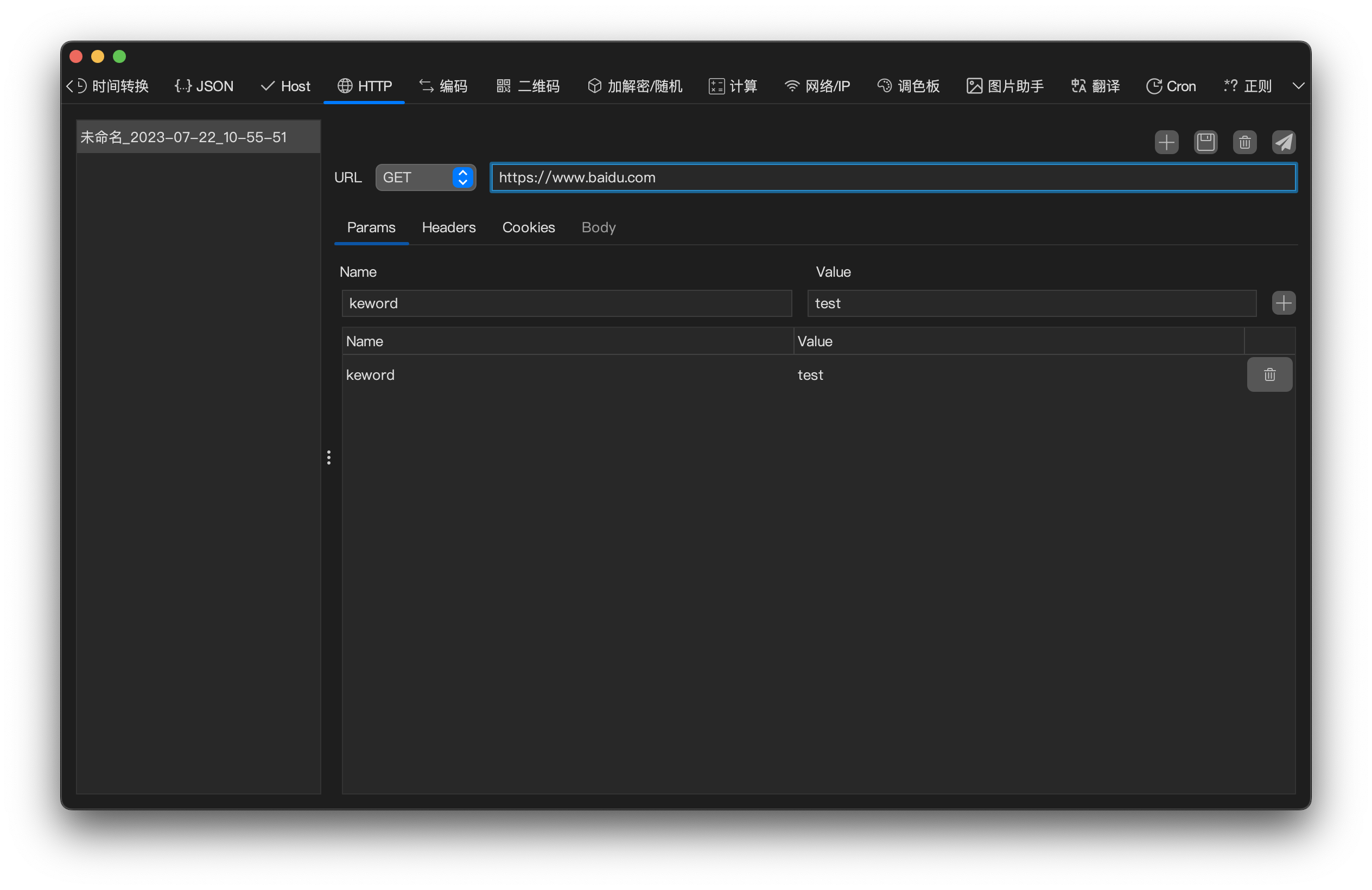
Task: Click the save request floppy disk icon
Action: coord(1205,142)
